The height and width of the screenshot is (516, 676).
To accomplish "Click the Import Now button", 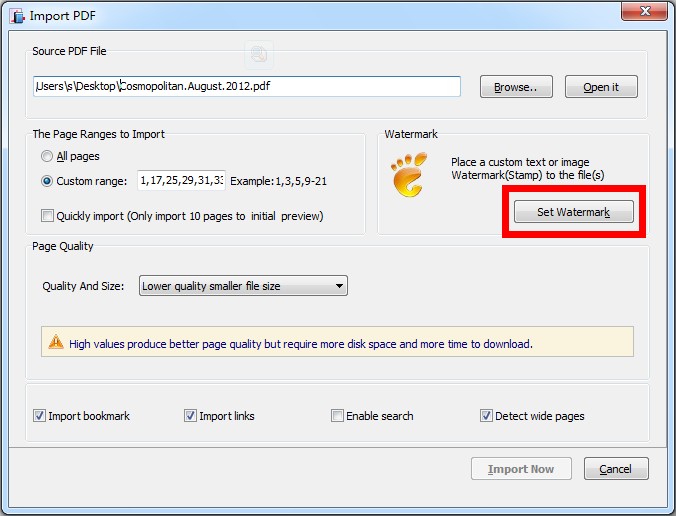I will (521, 469).
